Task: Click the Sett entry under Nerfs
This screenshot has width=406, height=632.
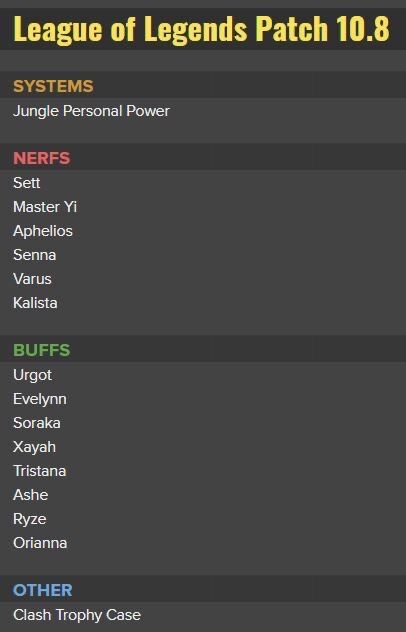Action: coord(27,183)
